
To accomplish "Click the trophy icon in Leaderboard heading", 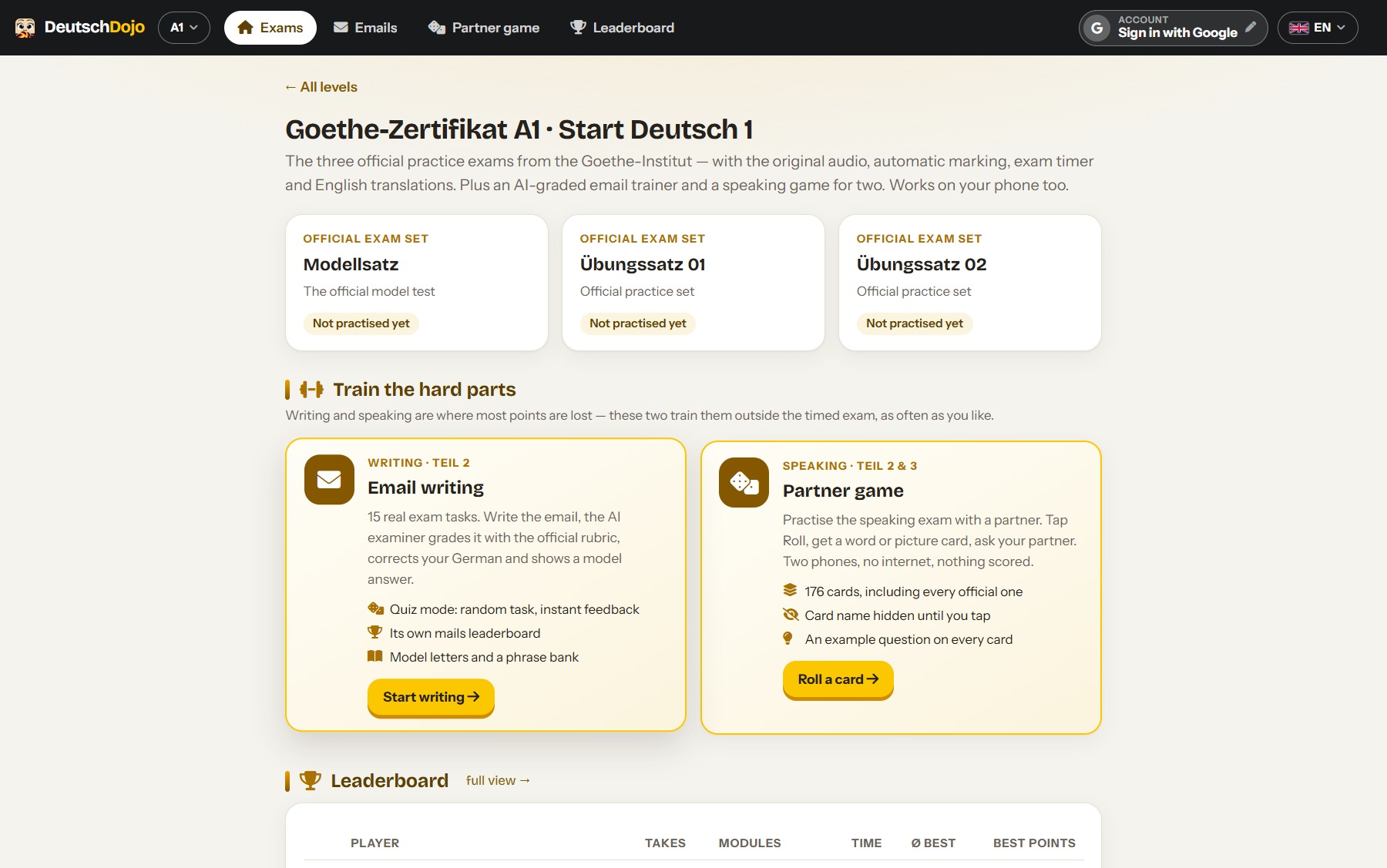I will click(x=311, y=780).
